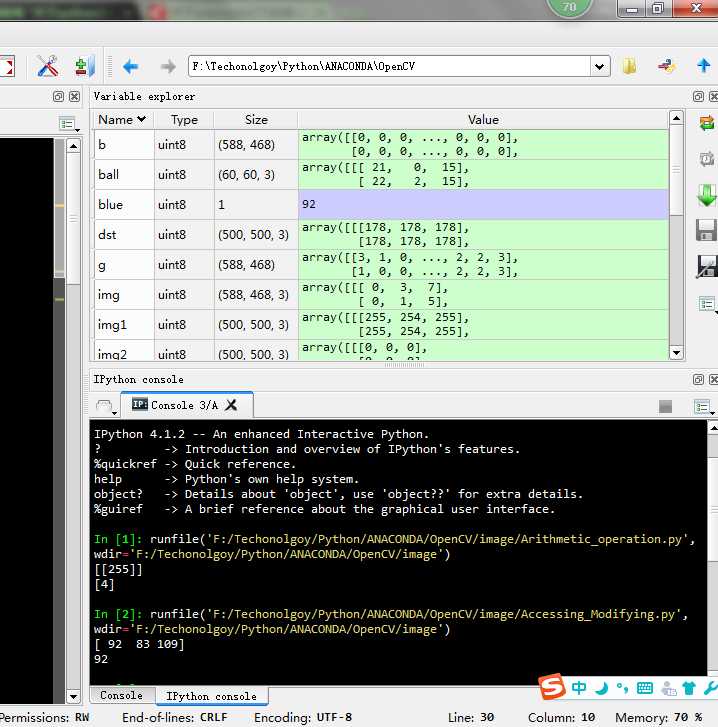Left editor scrollbar up arrow
The height and width of the screenshot is (727, 718).
73,147
